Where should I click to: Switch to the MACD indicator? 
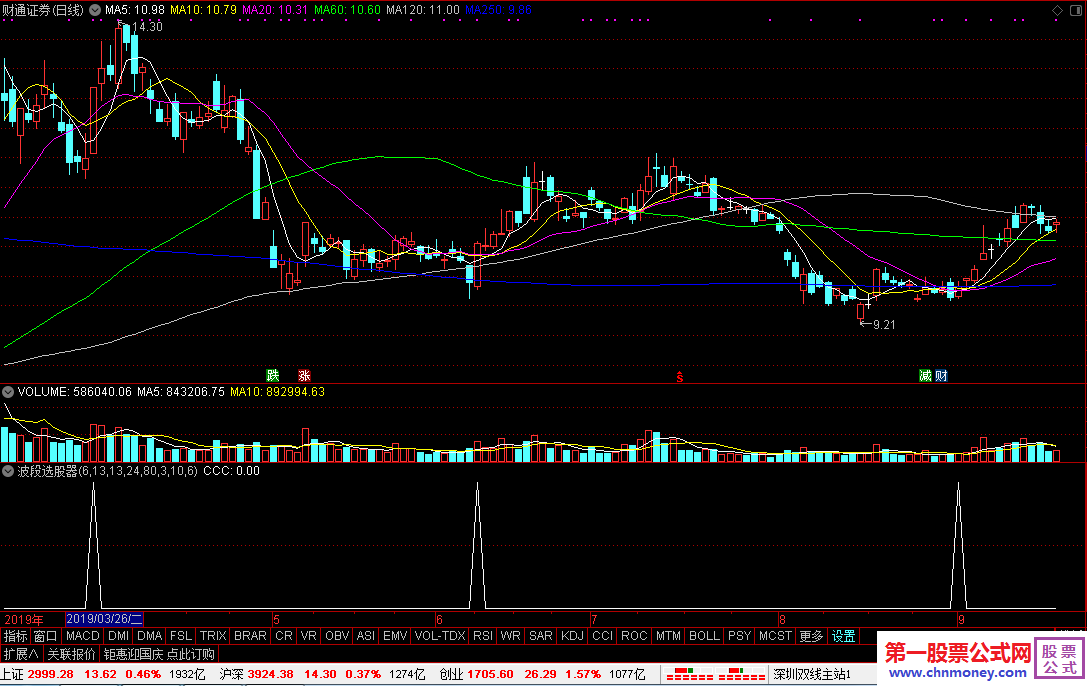click(83, 636)
